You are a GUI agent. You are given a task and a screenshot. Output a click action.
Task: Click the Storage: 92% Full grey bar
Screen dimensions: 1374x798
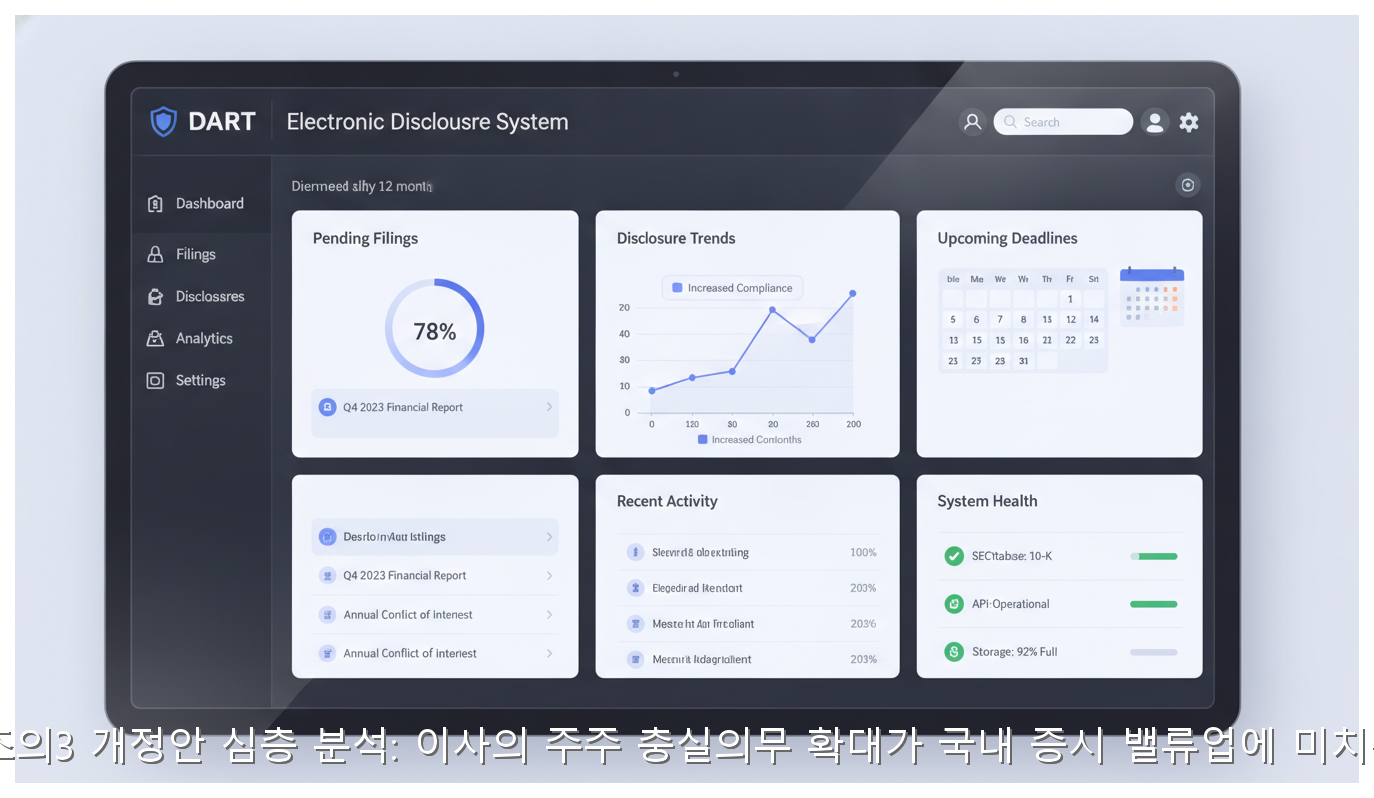[1154, 652]
